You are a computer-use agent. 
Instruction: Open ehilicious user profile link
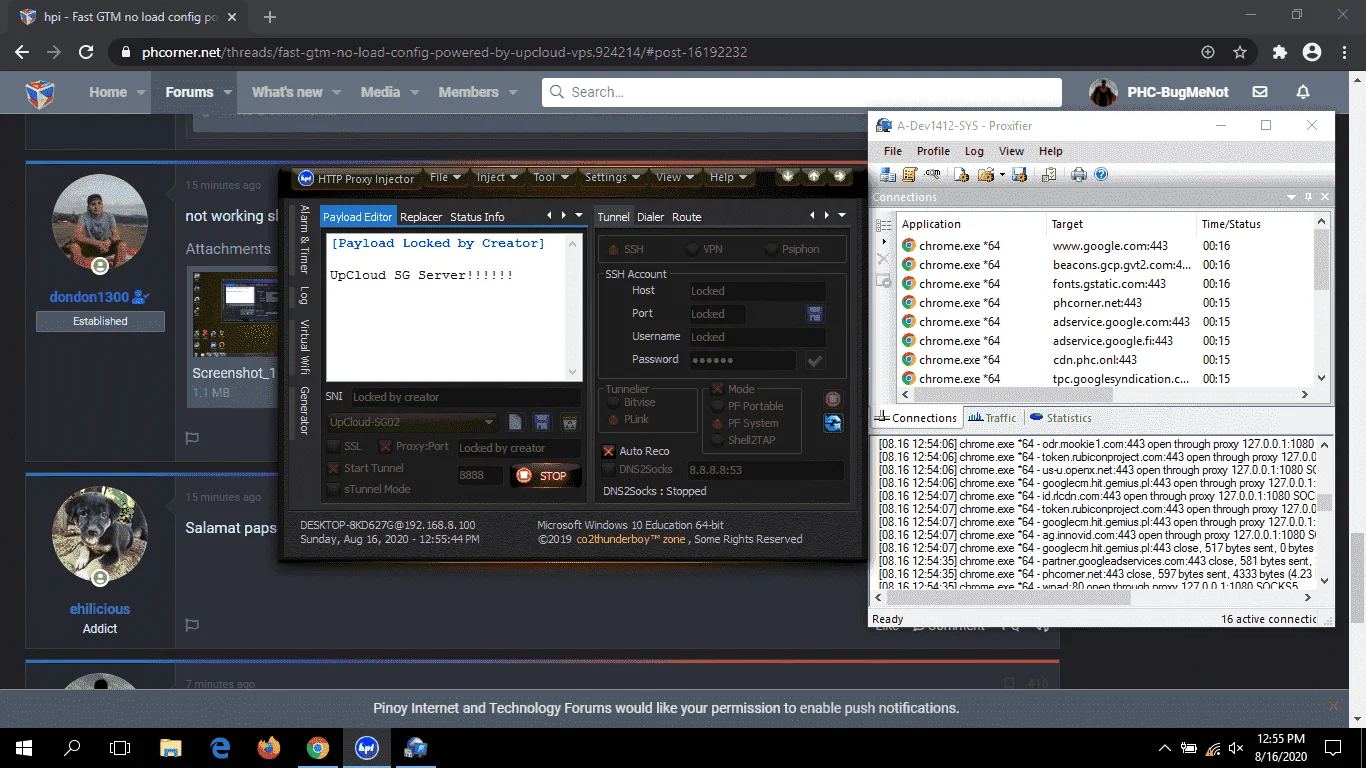100,608
